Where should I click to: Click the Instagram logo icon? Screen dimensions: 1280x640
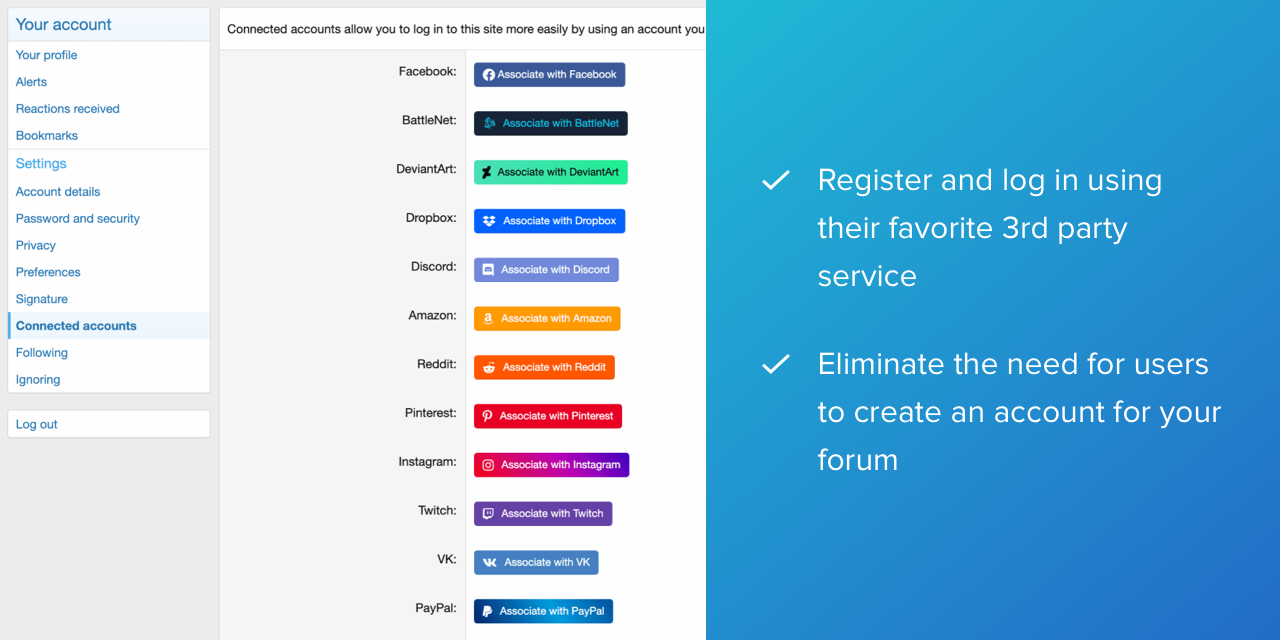(488, 465)
